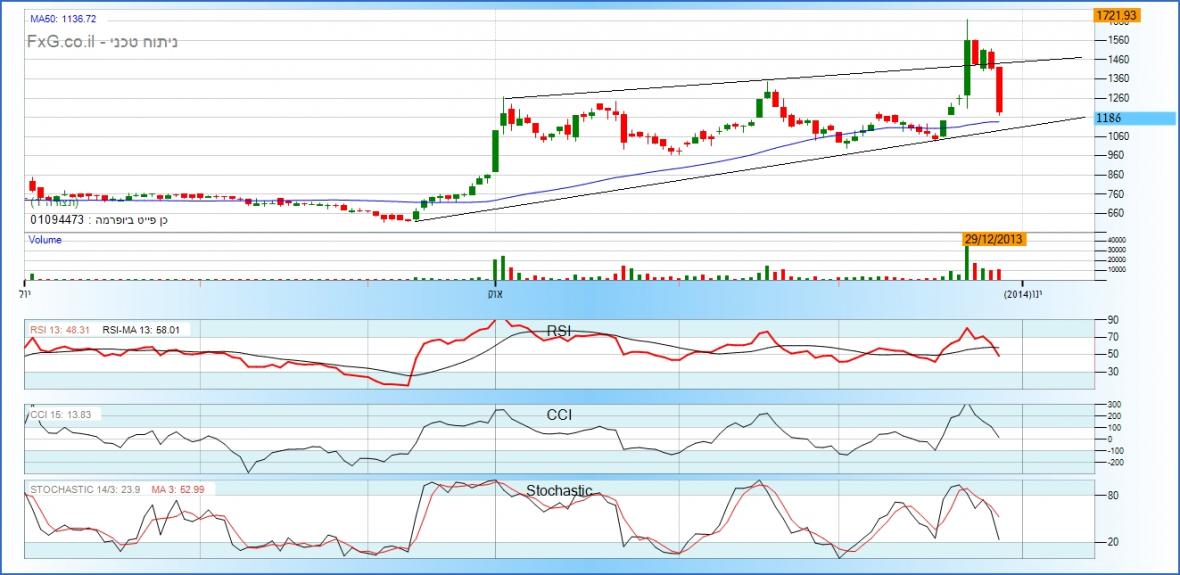Click the orange 1721.93 high price tag
The width and height of the screenshot is (1180, 575).
(x=1117, y=16)
